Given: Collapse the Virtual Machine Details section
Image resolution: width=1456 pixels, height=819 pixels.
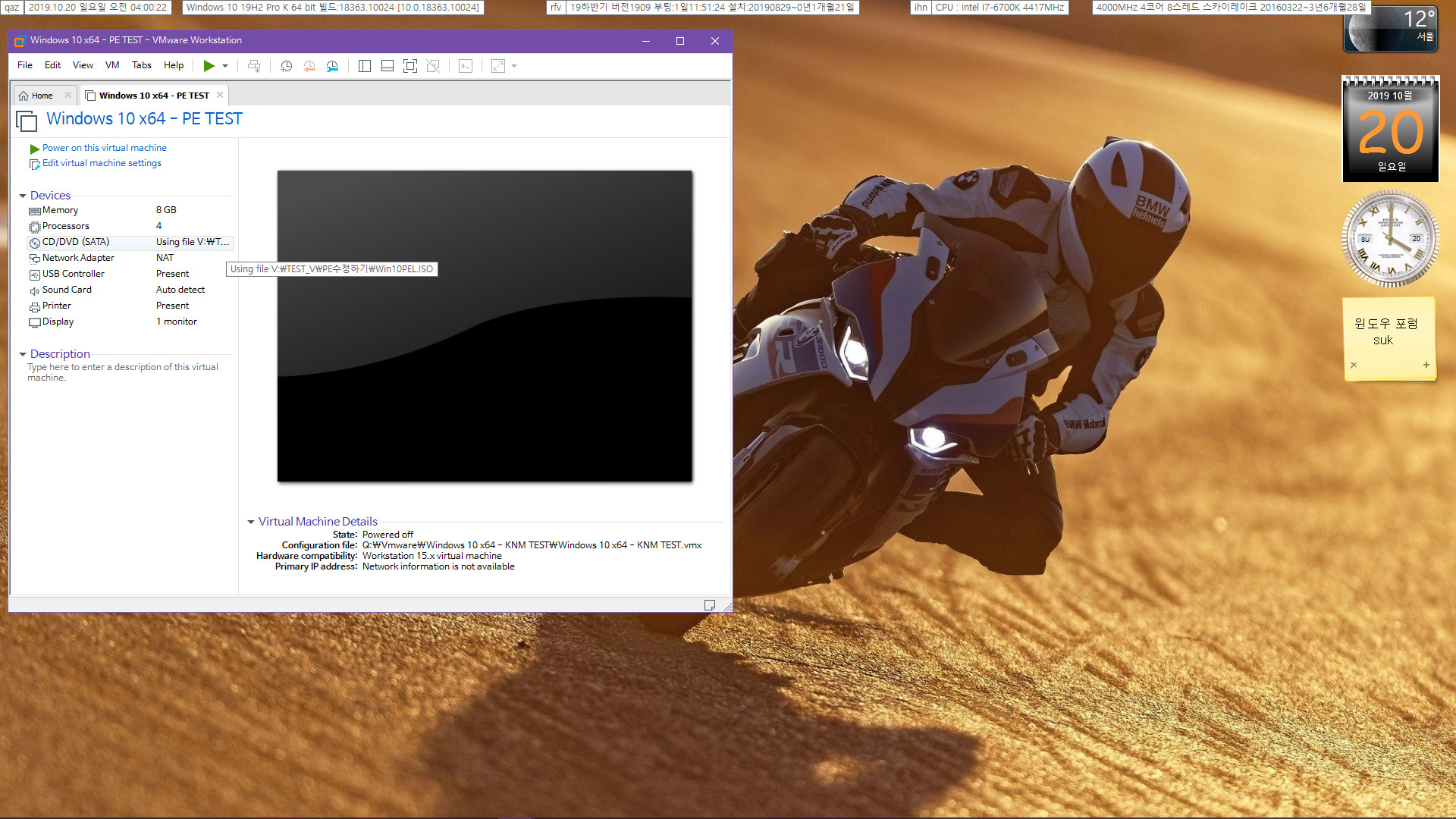Looking at the screenshot, I should [x=251, y=522].
